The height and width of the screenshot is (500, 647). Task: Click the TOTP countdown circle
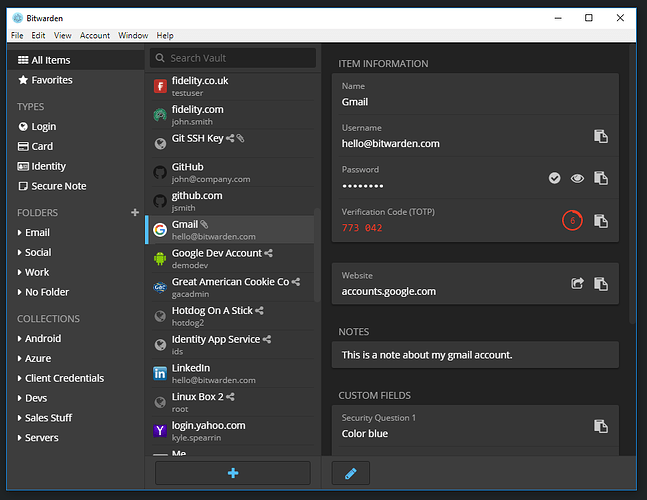coord(572,220)
